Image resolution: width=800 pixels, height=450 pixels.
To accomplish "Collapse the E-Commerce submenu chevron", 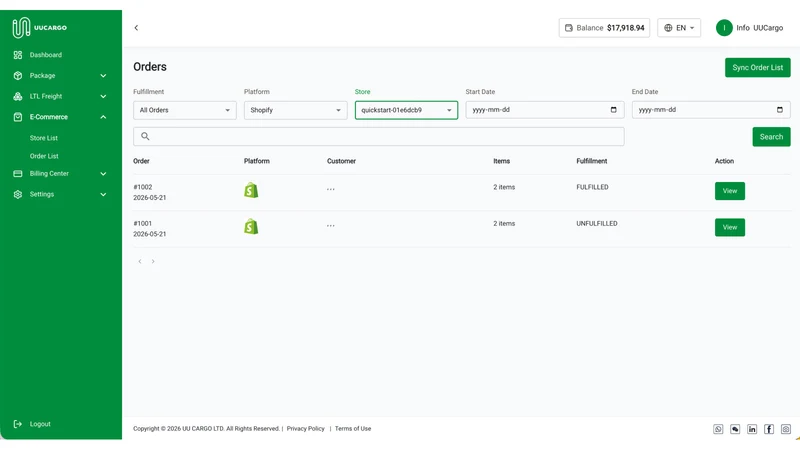I will (x=103, y=117).
